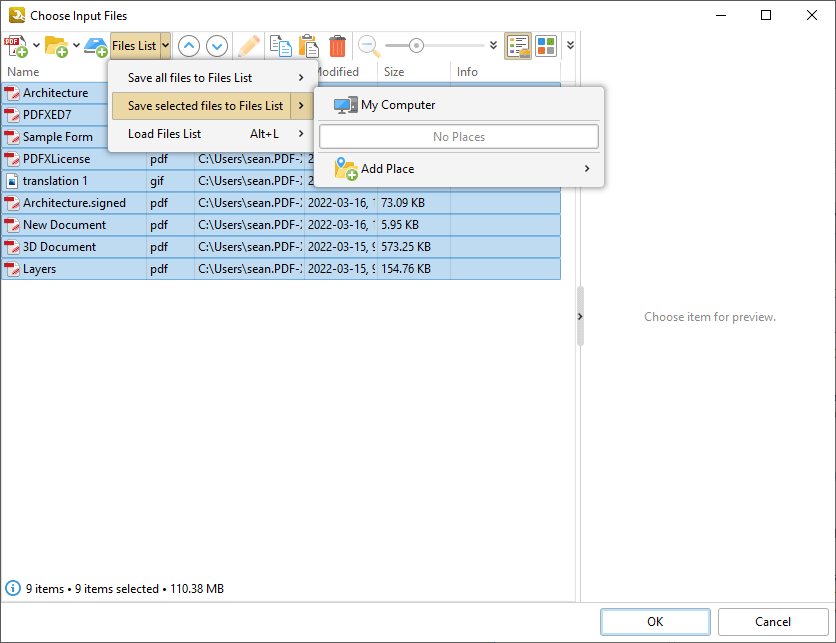Choose Save all files to Files List
Screen dimensions: 836x643
212,78
